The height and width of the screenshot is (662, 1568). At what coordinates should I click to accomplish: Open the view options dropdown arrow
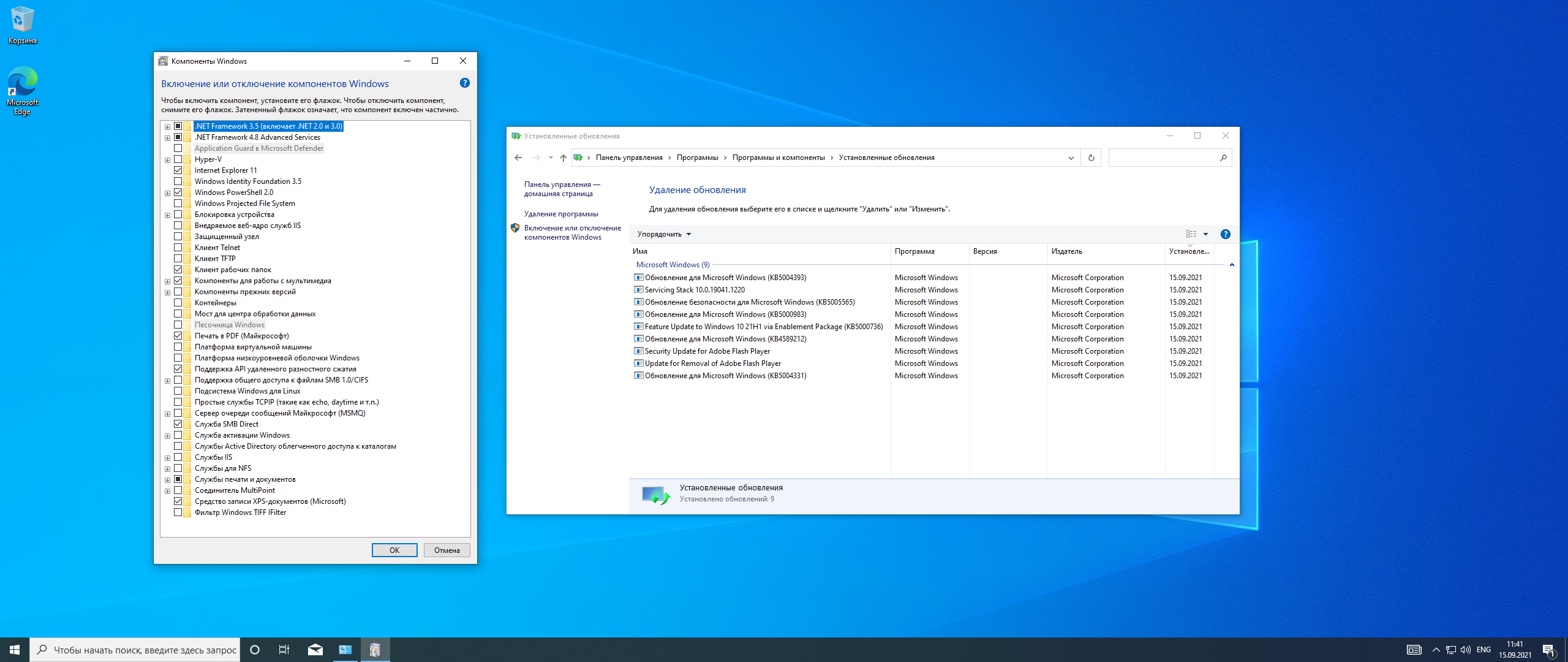pos(1205,234)
